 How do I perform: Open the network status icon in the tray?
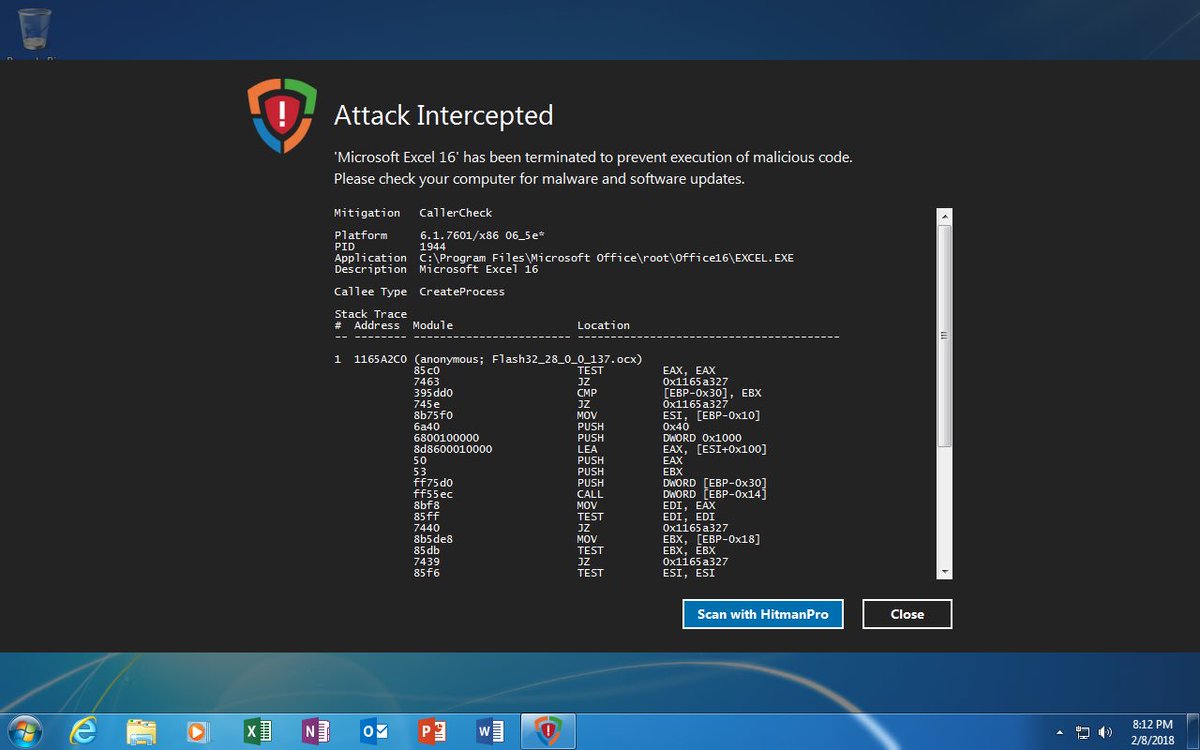[x=1083, y=732]
